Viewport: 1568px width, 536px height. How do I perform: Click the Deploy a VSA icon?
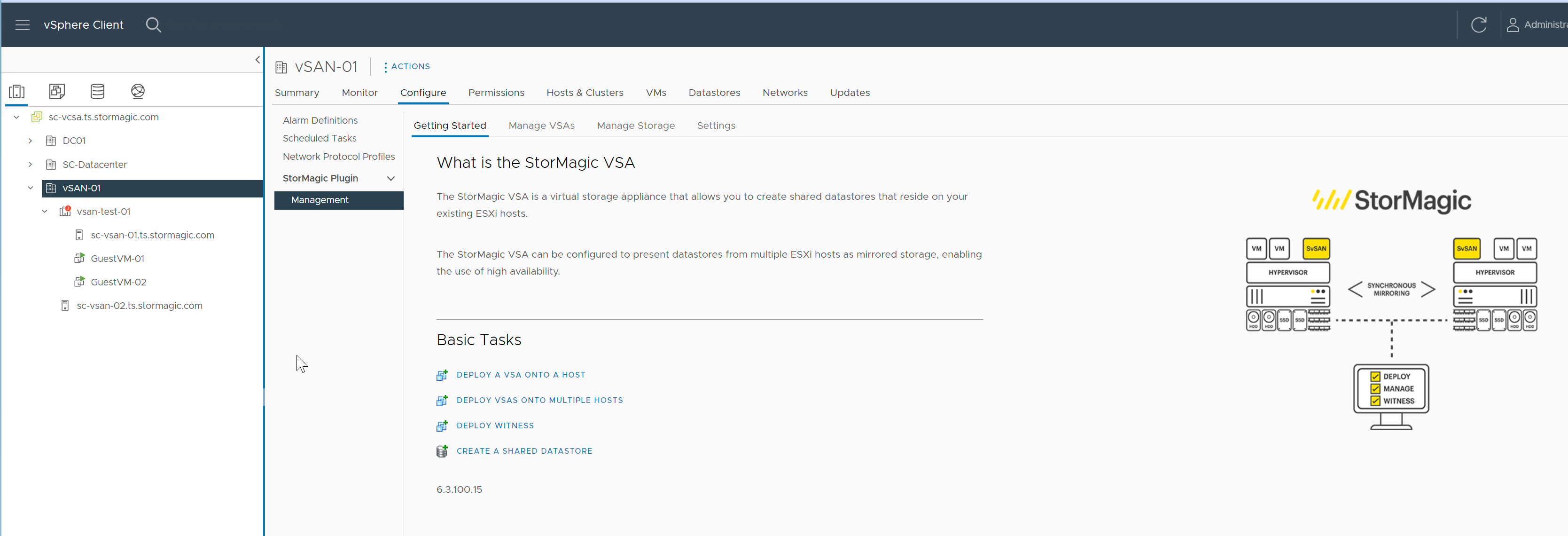click(x=443, y=375)
